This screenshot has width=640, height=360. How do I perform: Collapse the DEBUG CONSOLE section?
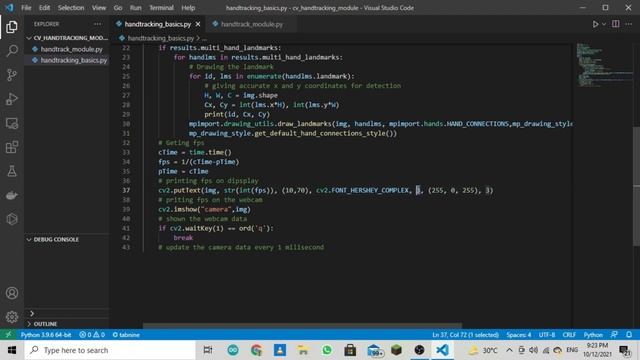pos(56,240)
